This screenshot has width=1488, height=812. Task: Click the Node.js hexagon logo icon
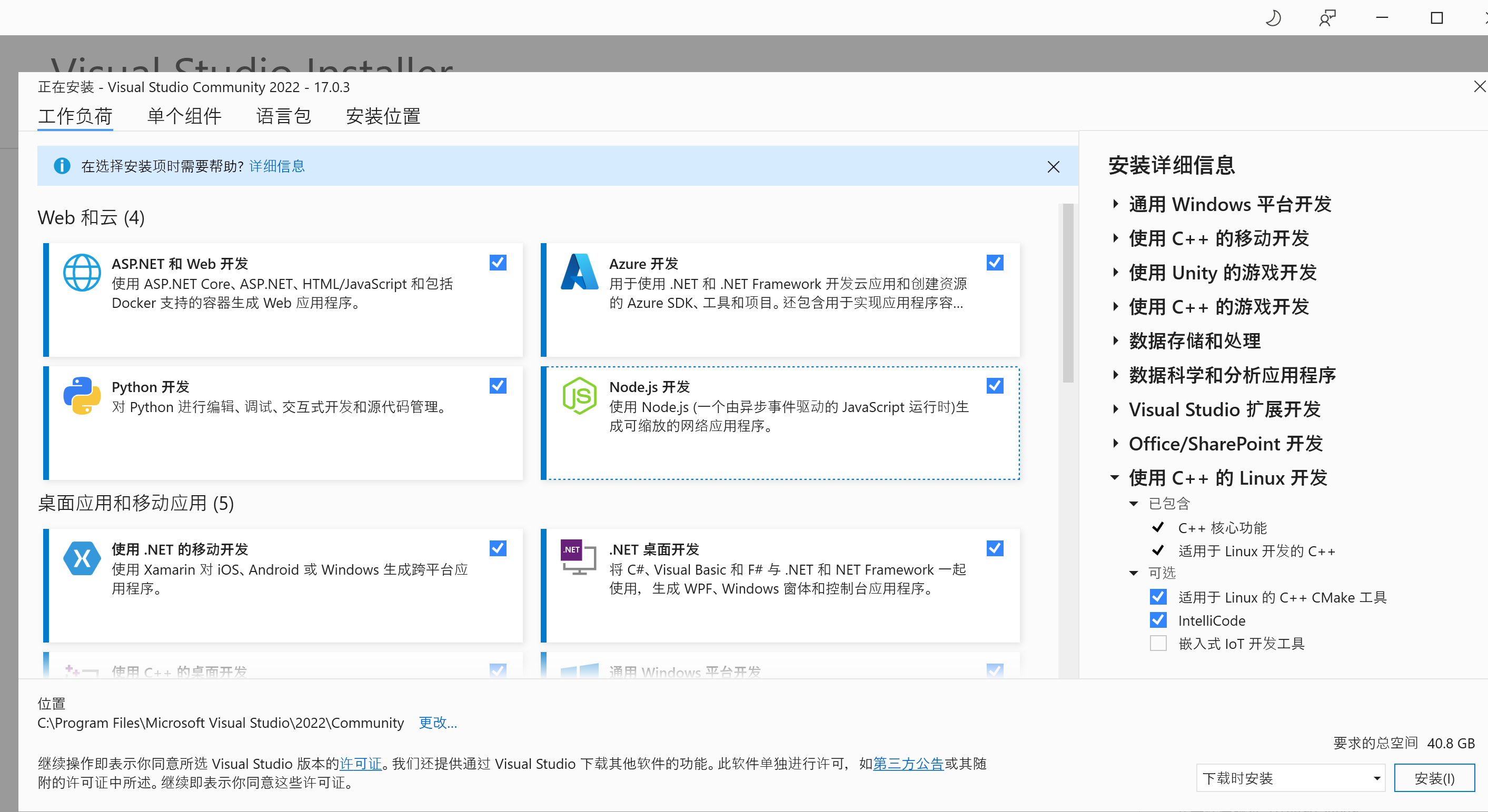pos(579,396)
